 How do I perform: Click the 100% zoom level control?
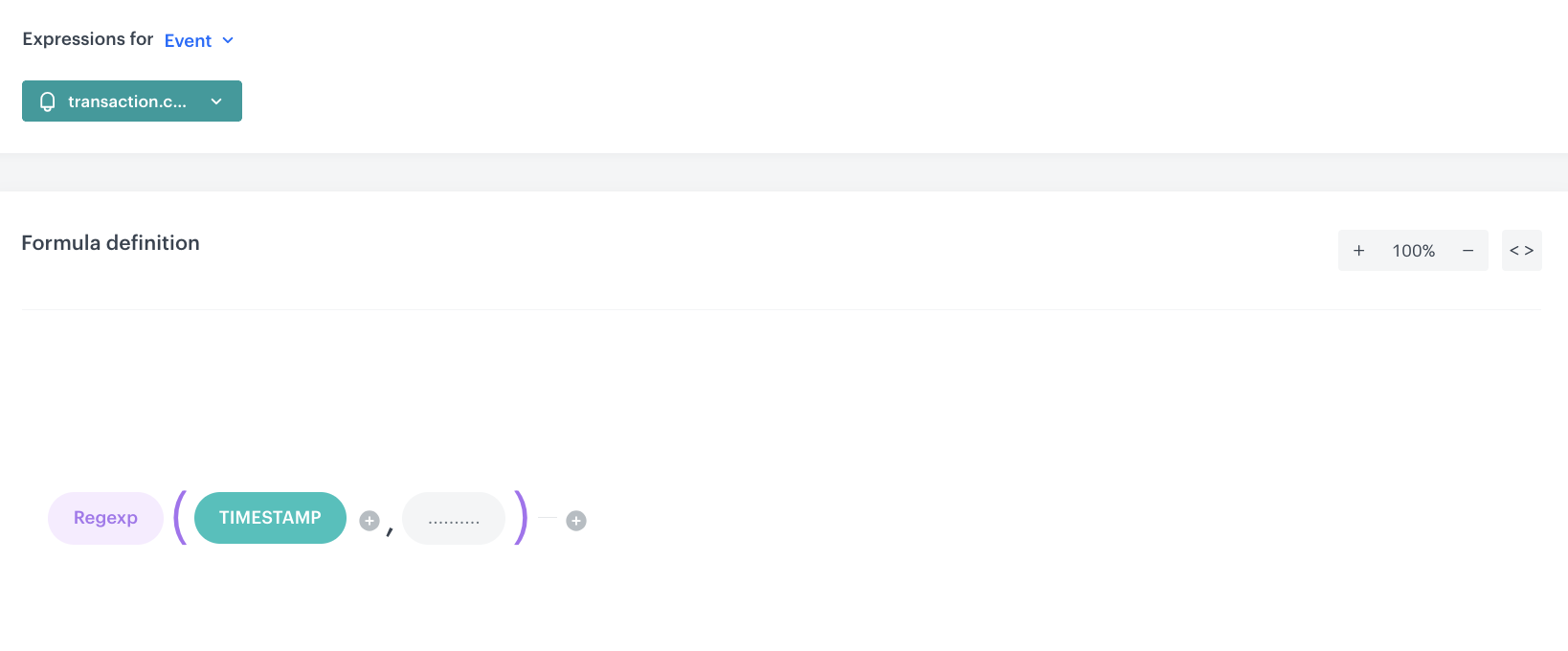tap(1412, 250)
